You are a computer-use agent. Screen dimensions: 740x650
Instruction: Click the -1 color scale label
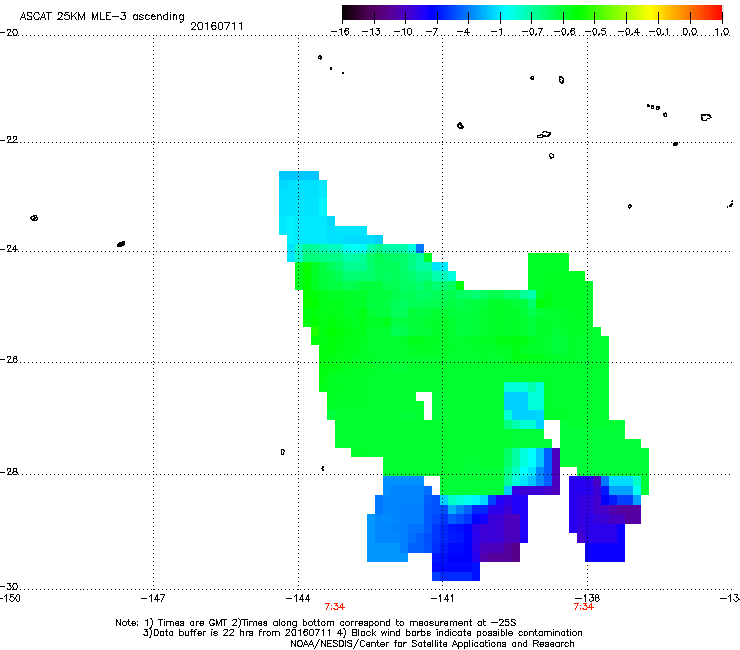496,32
